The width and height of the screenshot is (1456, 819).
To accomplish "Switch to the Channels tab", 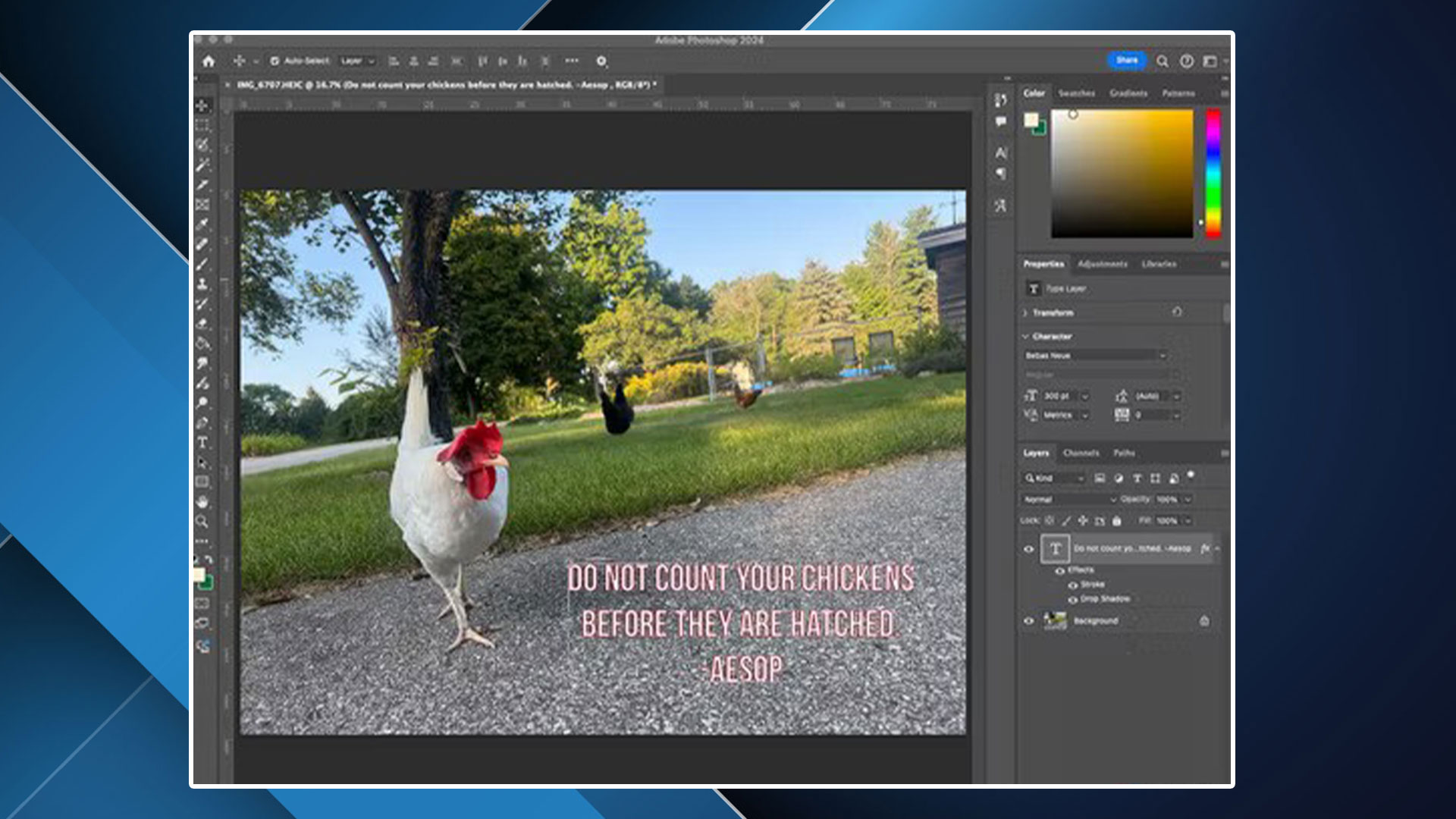I will (x=1081, y=453).
